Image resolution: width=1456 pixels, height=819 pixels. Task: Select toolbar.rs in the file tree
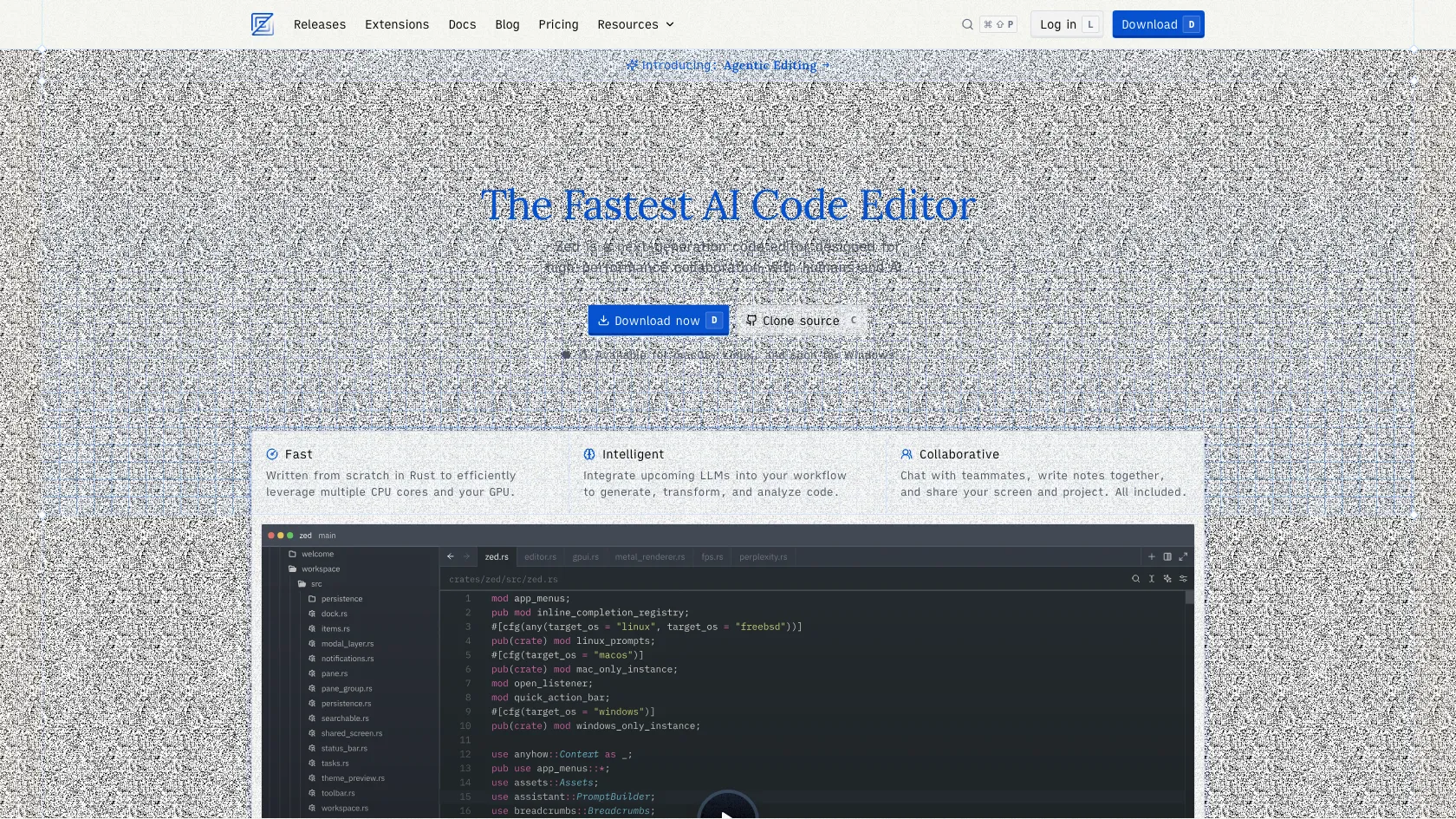click(x=338, y=793)
